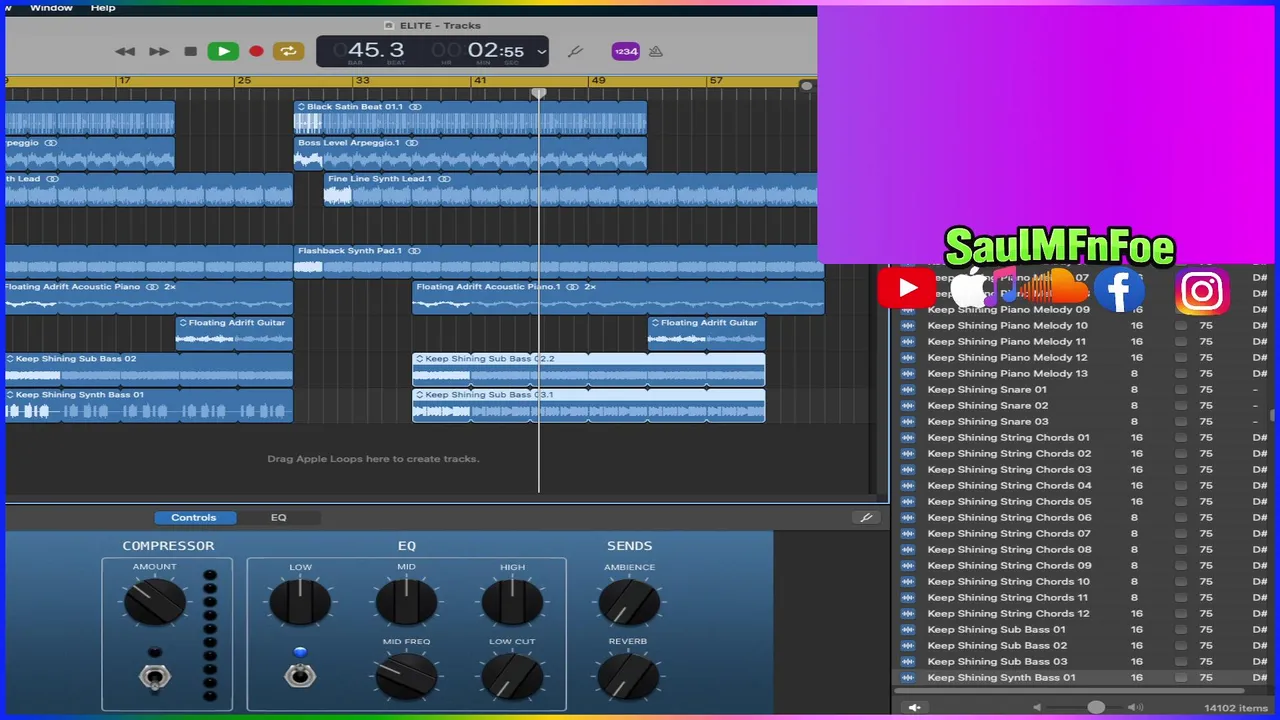Click waveform icon of Keep Shining Sub Bass 01
The height and width of the screenshot is (720, 1280).
908,629
